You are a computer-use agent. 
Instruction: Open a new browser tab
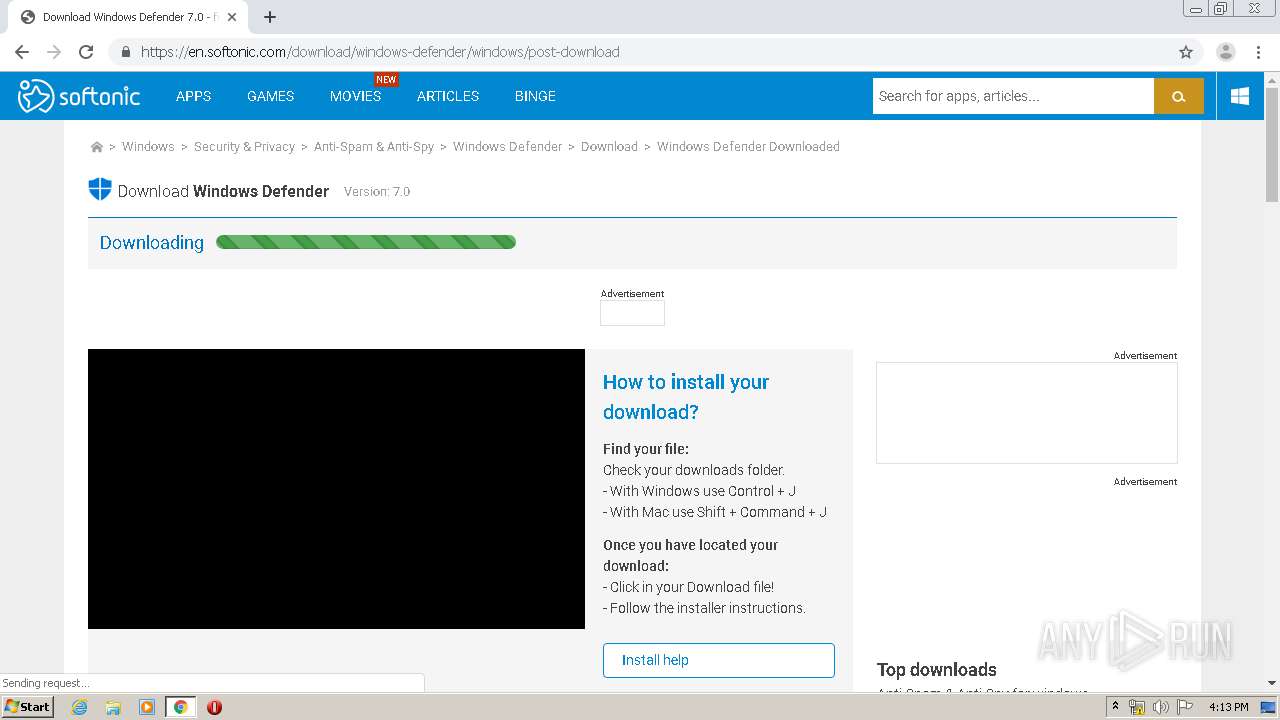(x=270, y=17)
